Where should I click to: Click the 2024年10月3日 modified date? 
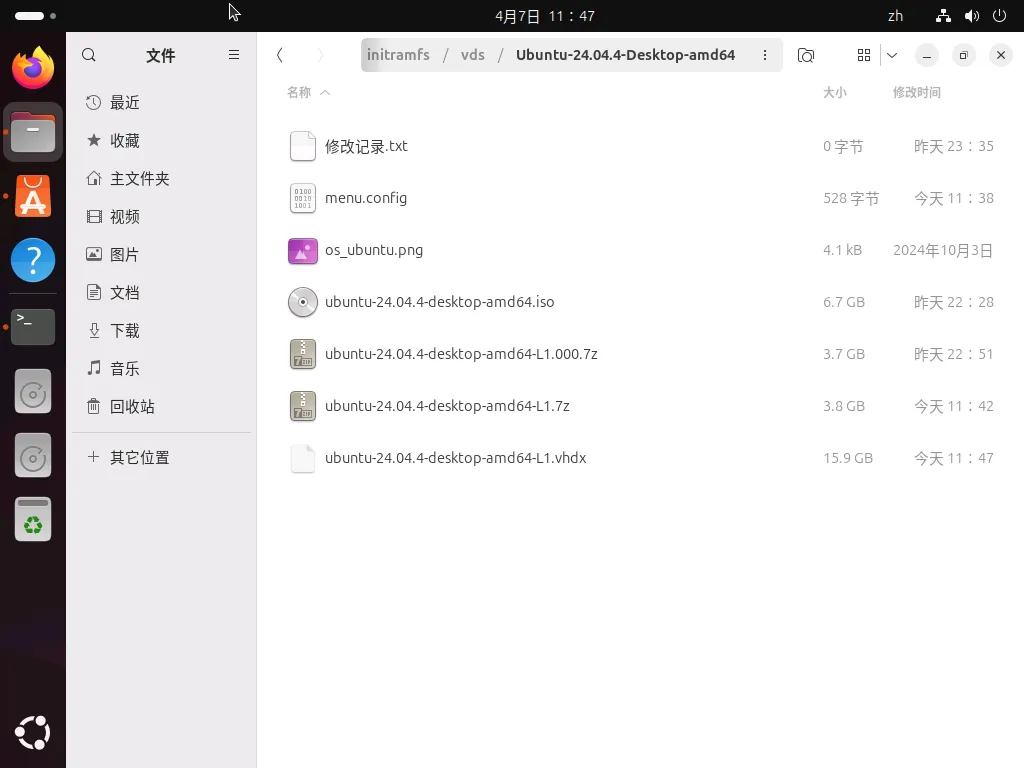(x=942, y=250)
